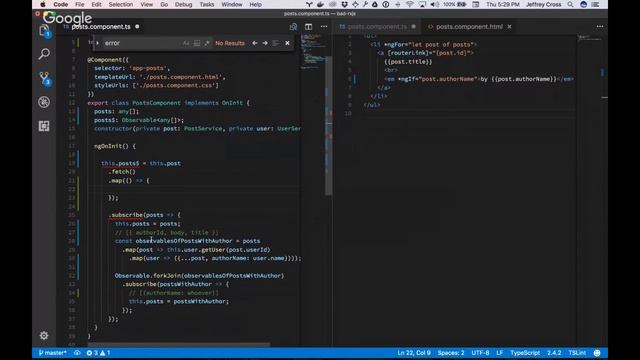Change encoding via 'UTF-8' status item
Screen dimensions: 640x360
(x=480, y=353)
